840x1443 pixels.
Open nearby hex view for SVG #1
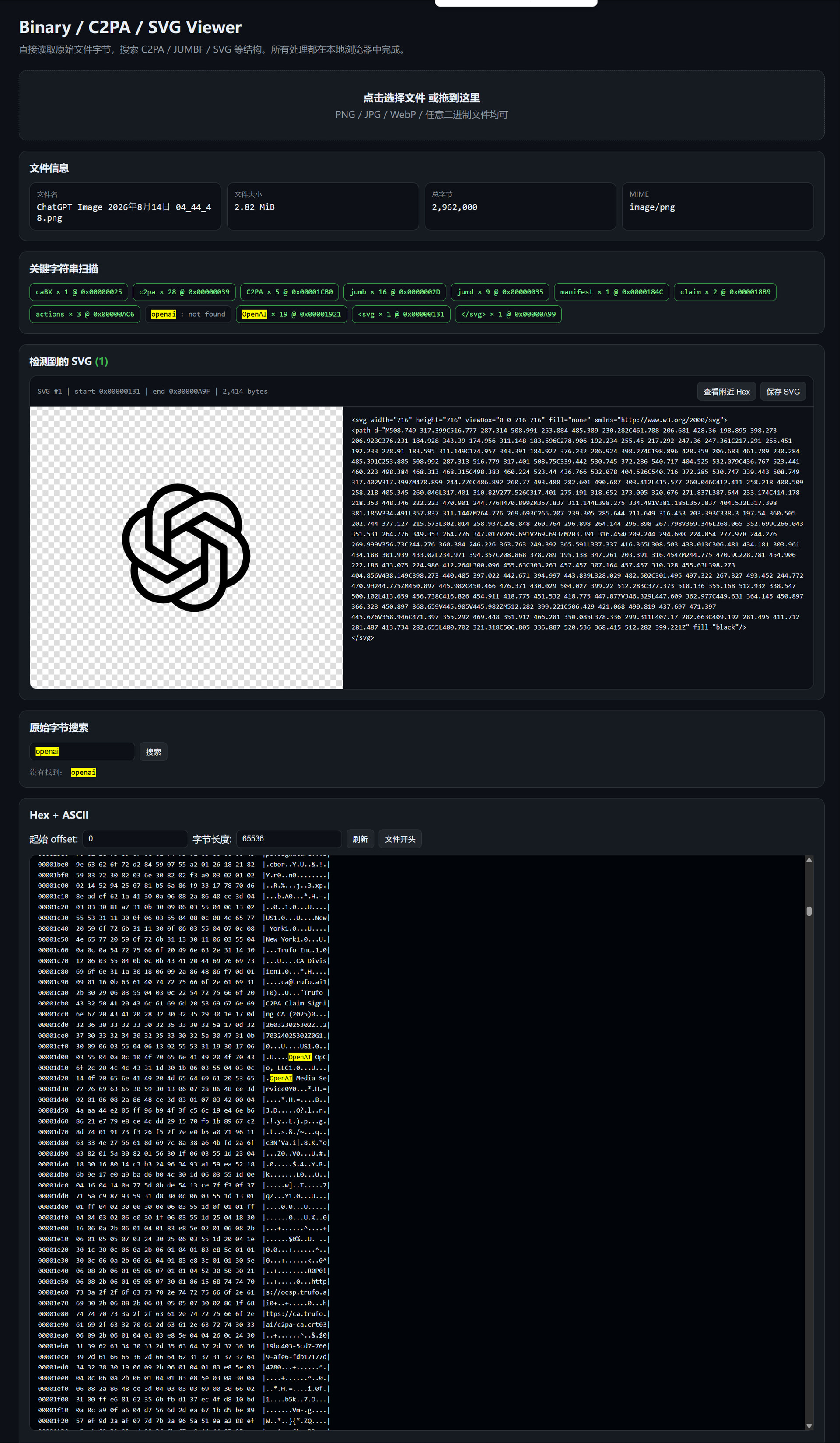click(726, 392)
